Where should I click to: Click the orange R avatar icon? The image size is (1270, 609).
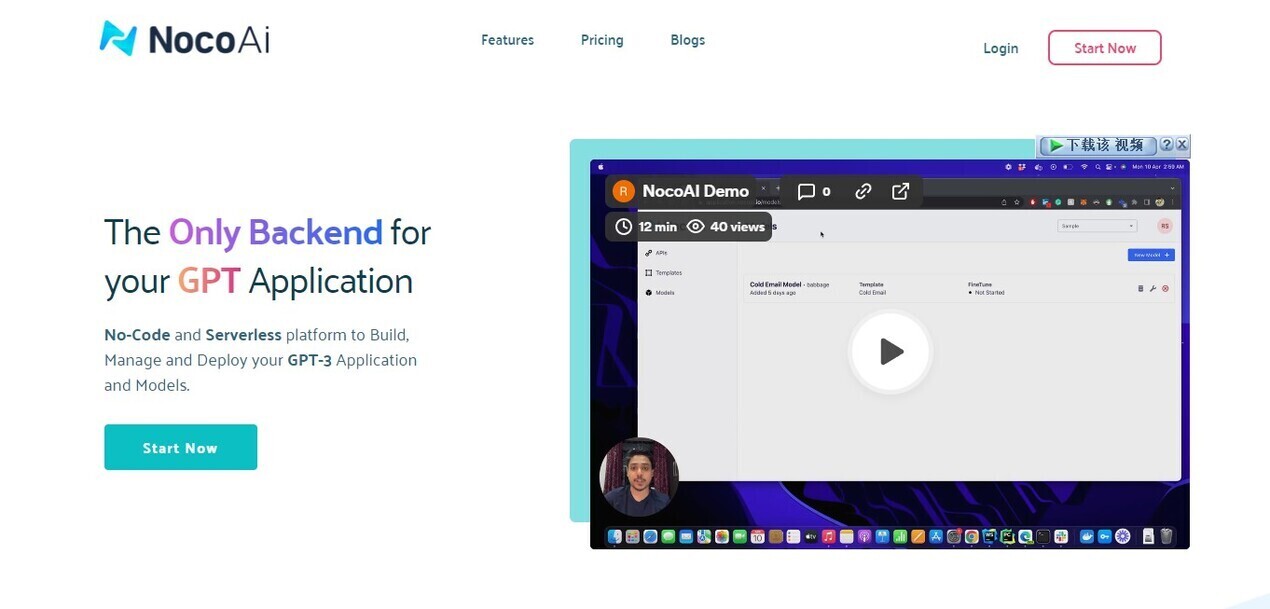[624, 191]
